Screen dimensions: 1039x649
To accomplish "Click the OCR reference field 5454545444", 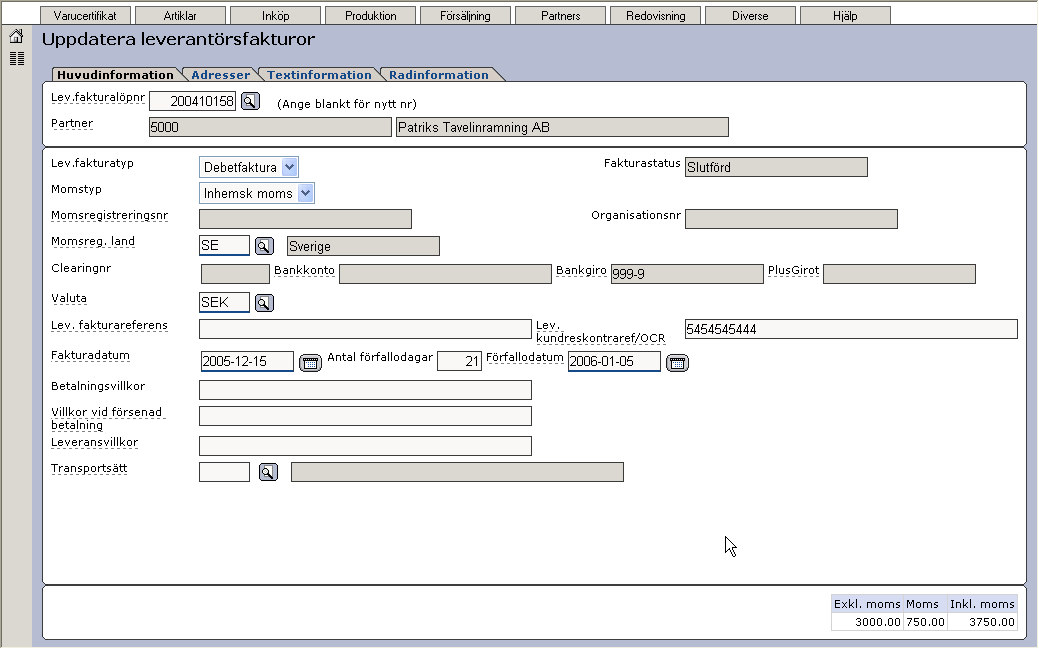I will 851,329.
